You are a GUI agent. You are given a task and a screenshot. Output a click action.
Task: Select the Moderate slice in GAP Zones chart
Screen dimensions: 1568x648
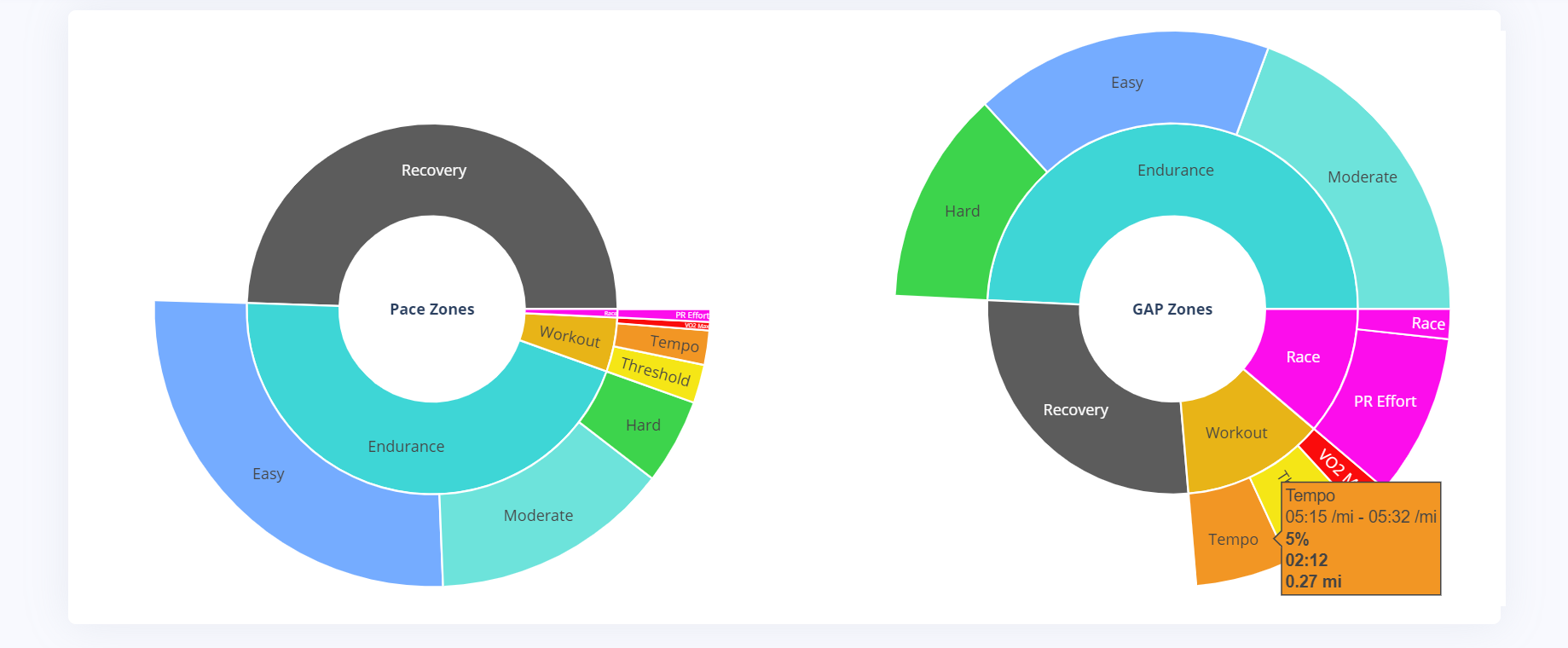1362,177
